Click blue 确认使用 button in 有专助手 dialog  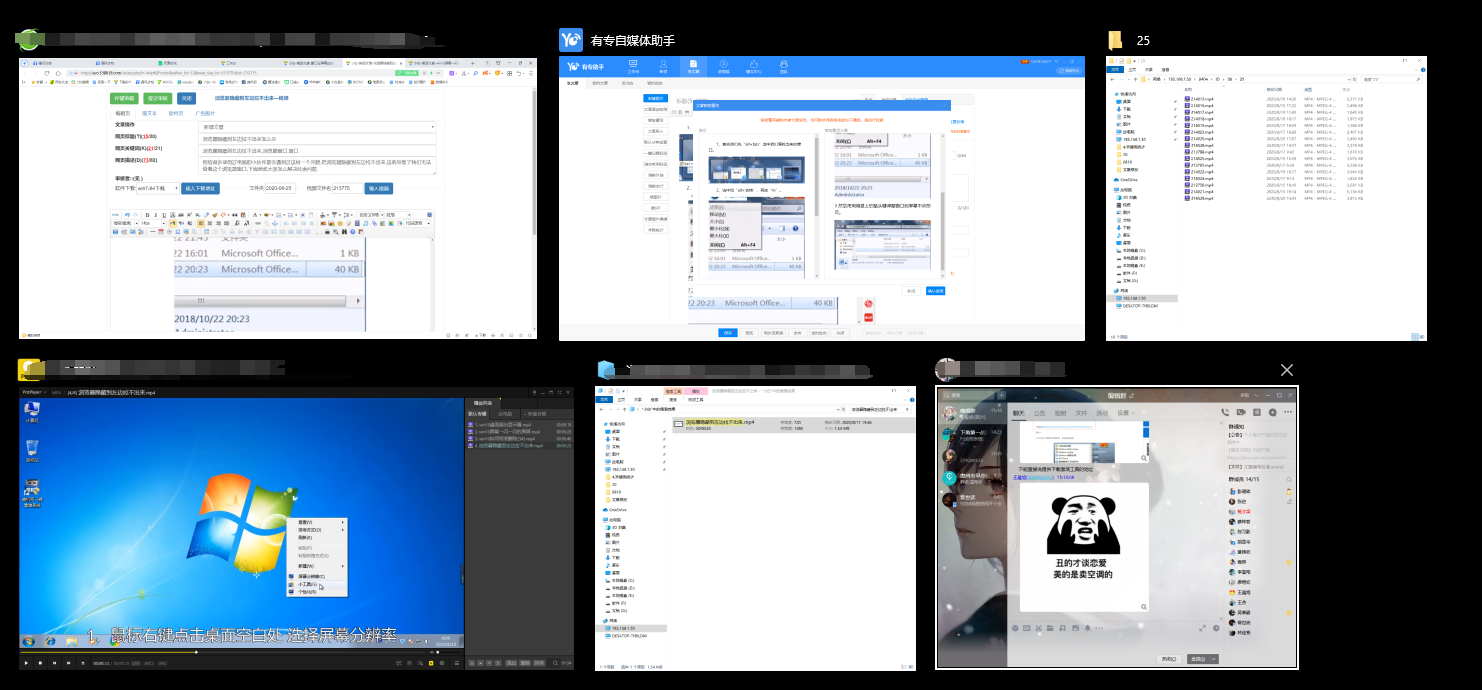click(935, 291)
